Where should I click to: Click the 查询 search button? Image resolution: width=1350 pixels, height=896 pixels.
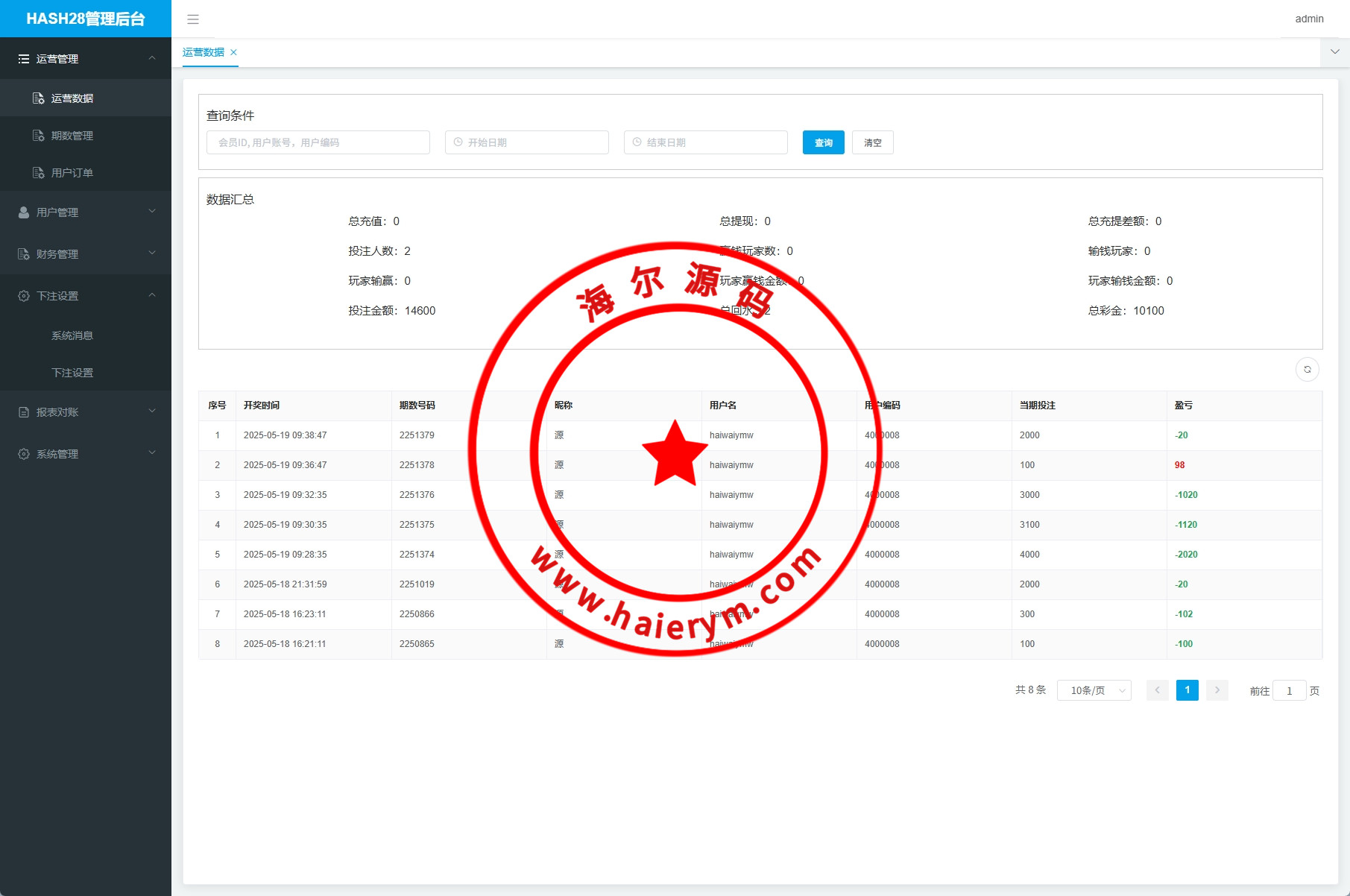click(823, 142)
